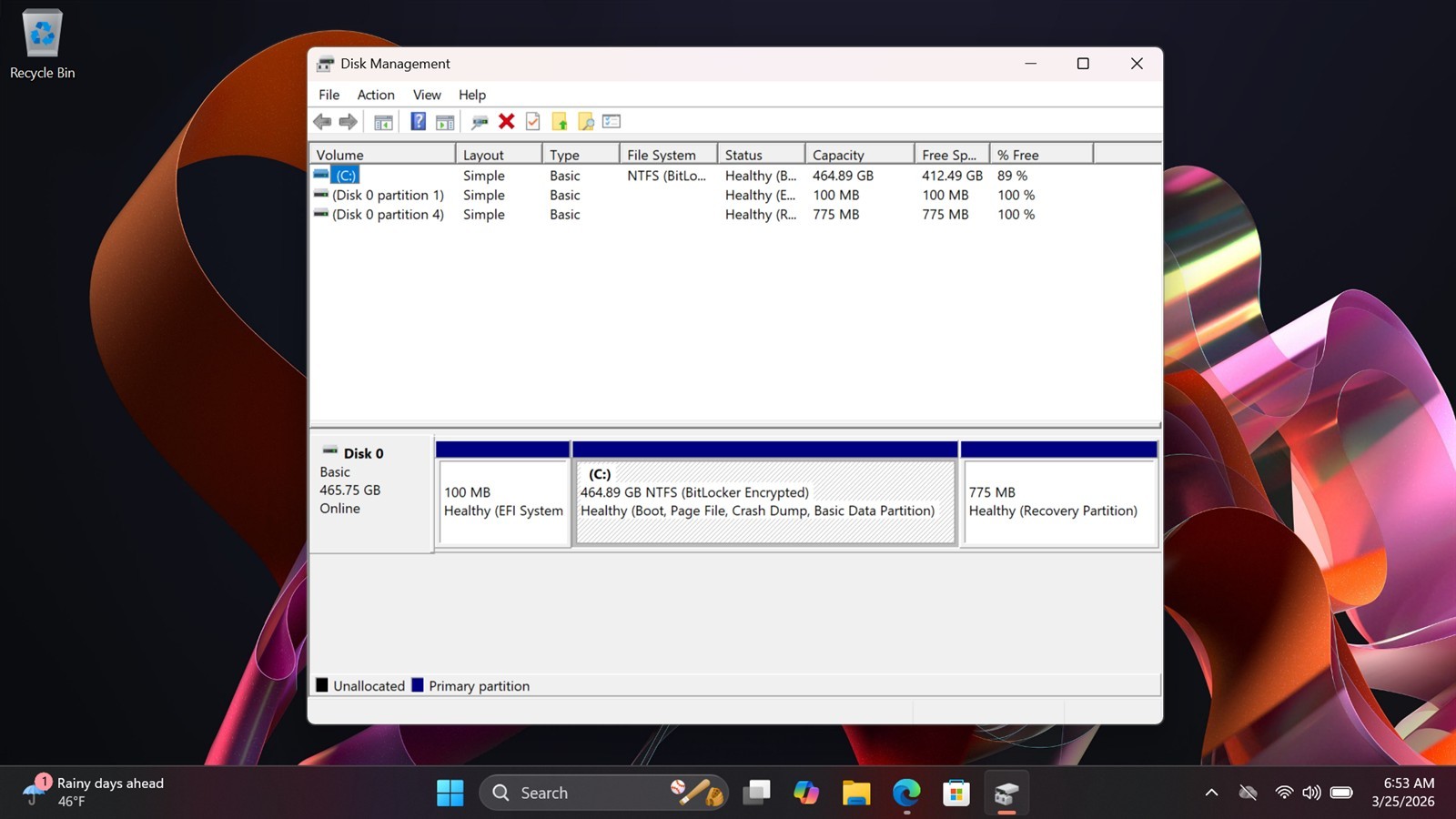The width and height of the screenshot is (1456, 819).
Task: Select the 100 MB EFI System partition block
Action: coord(503,494)
